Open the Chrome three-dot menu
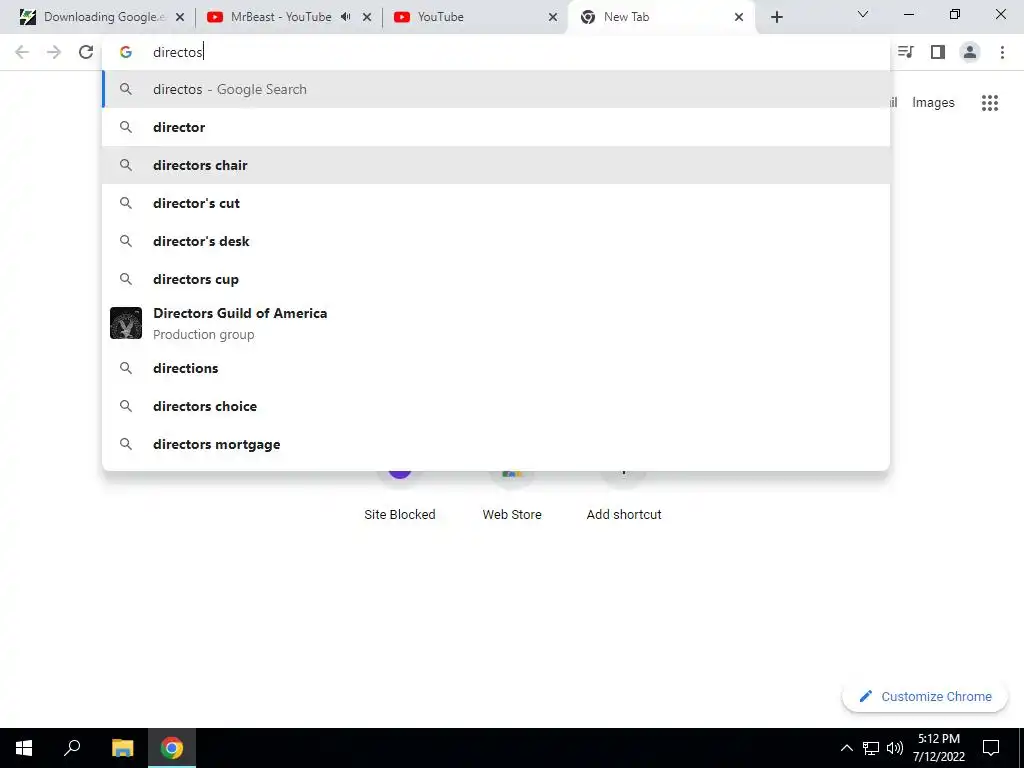The width and height of the screenshot is (1024, 768). pos(1002,52)
